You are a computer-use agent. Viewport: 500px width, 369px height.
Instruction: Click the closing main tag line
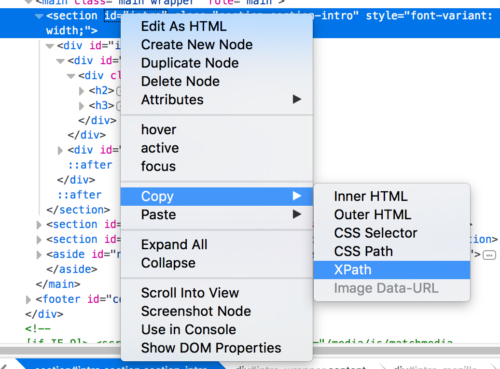(x=58, y=284)
